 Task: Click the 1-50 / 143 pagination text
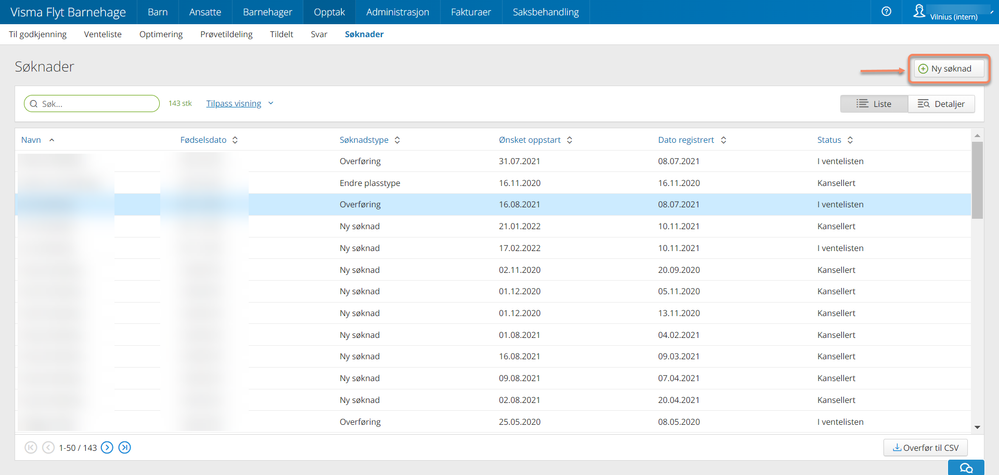point(78,448)
